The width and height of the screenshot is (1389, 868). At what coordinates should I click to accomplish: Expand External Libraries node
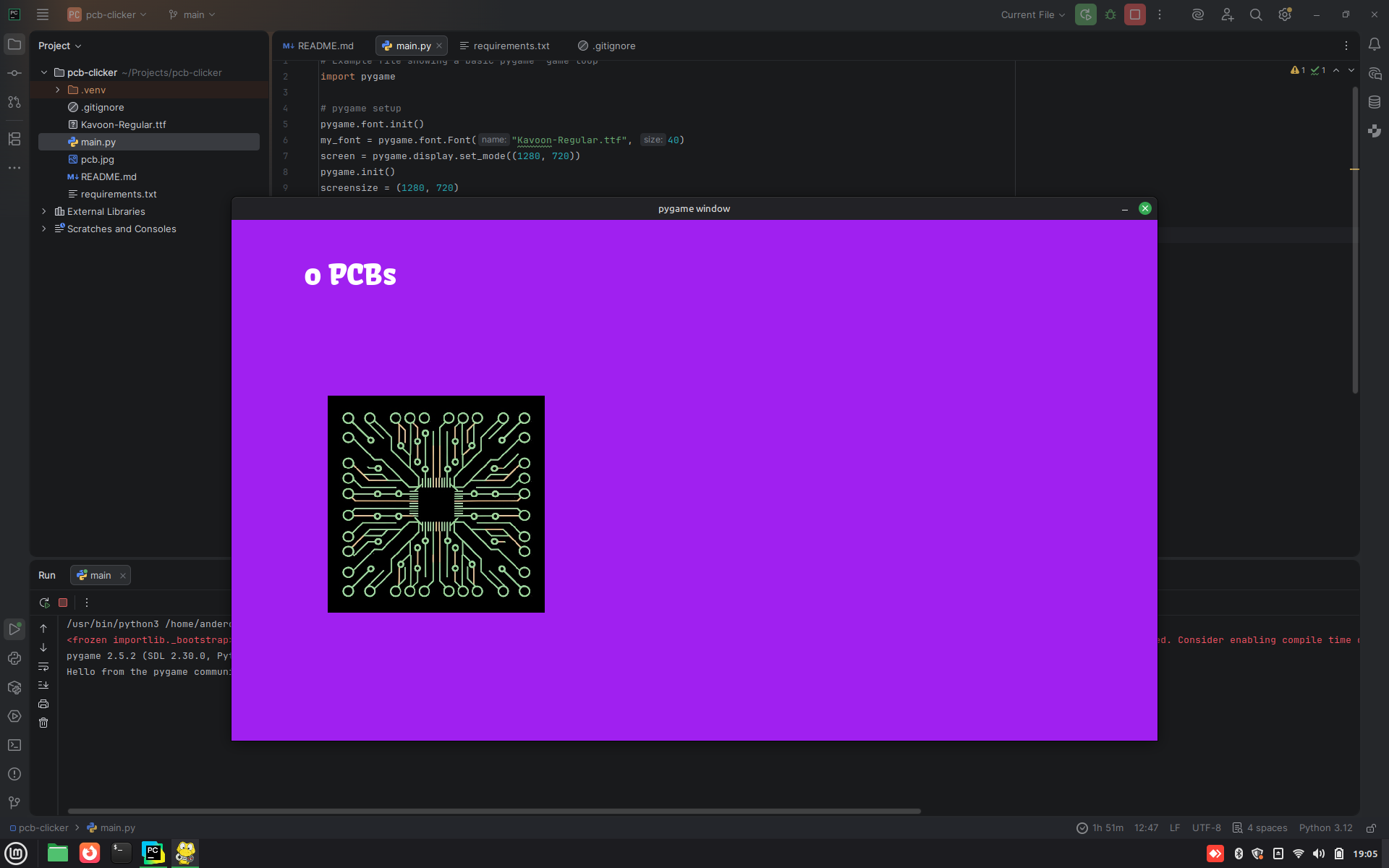(44, 211)
